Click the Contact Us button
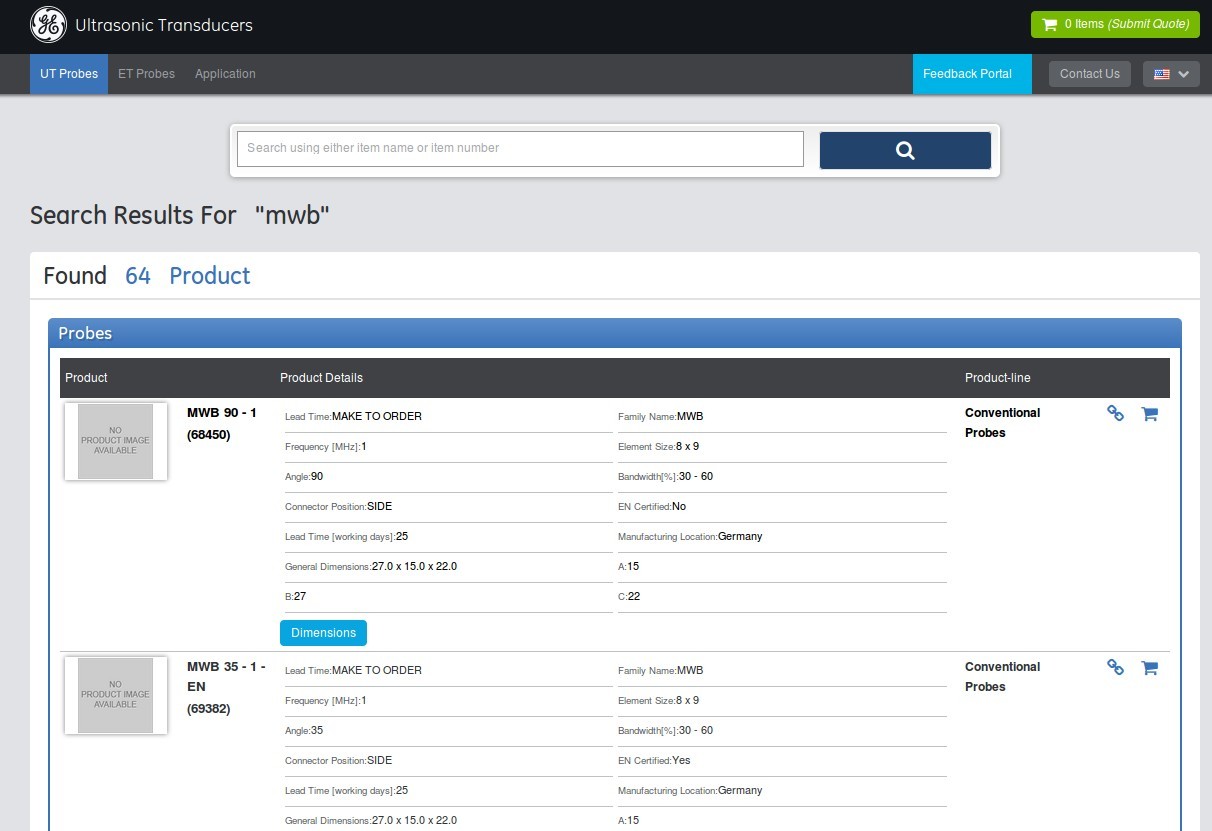 pyautogui.click(x=1090, y=74)
